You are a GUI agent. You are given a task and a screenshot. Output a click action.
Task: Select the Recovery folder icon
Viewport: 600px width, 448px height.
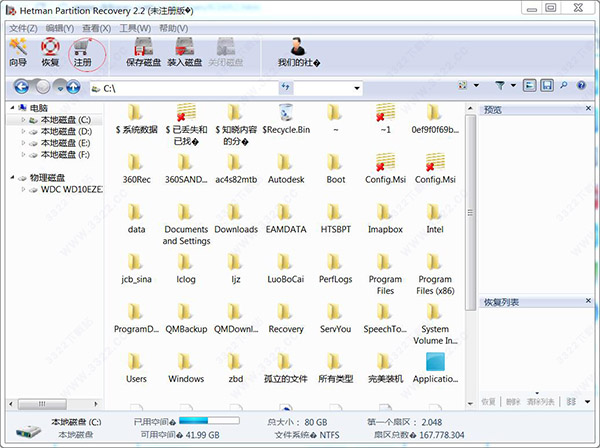click(285, 311)
